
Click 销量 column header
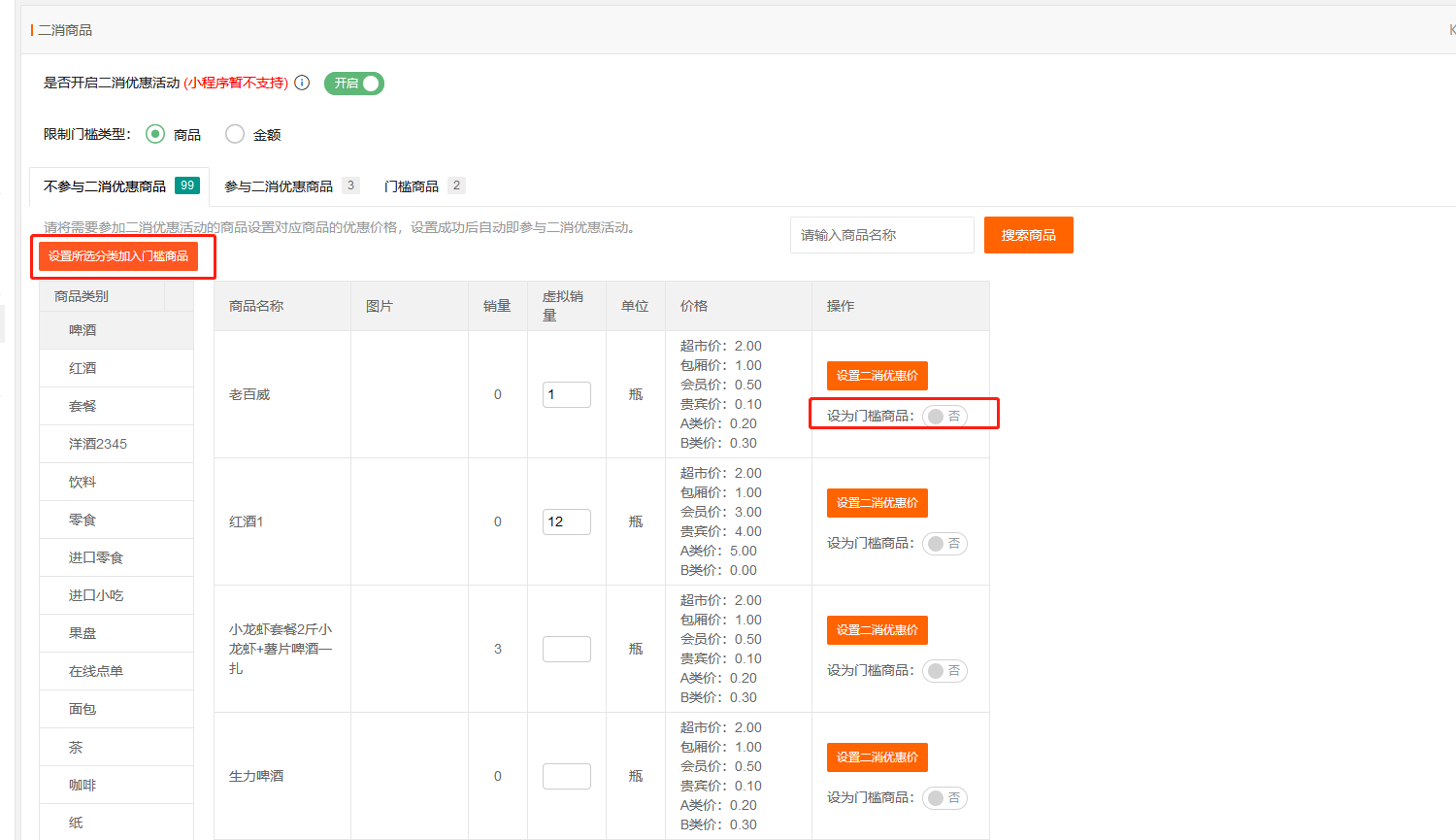(497, 306)
